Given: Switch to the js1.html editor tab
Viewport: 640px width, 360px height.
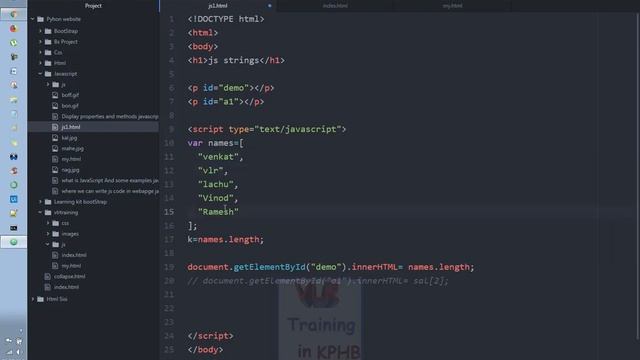Looking at the screenshot, I should click(x=218, y=6).
